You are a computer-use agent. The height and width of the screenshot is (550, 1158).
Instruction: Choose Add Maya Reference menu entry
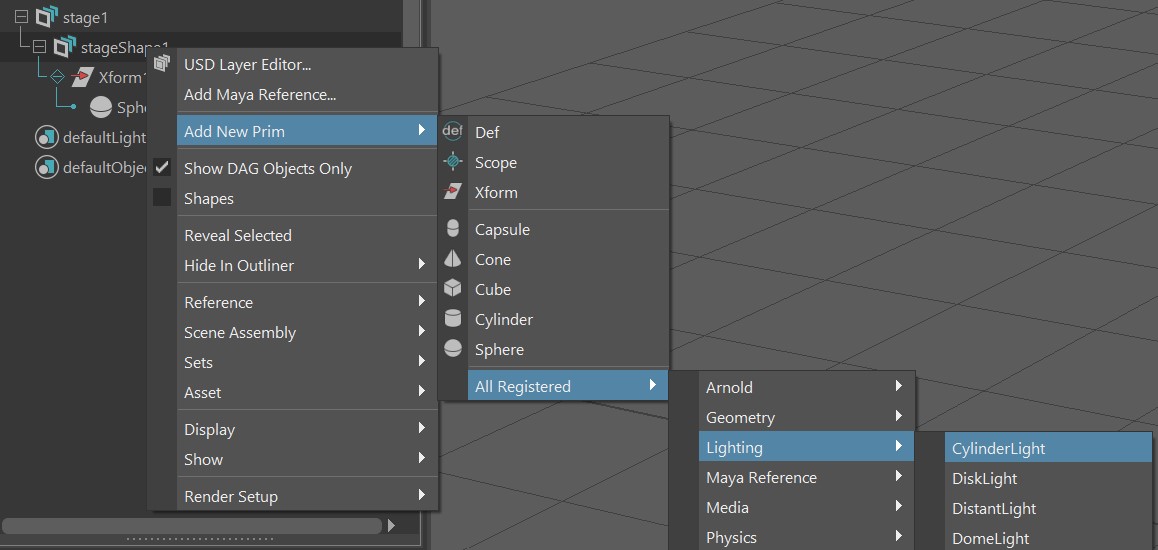260,95
